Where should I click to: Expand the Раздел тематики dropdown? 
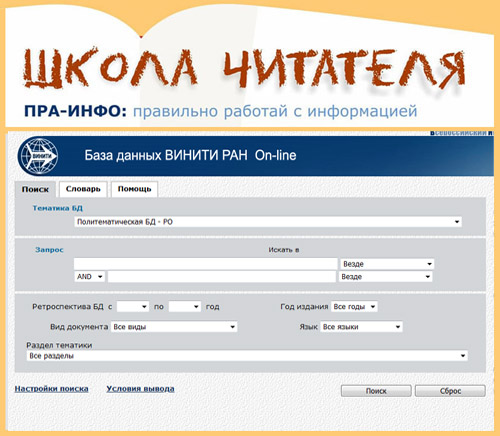pyautogui.click(x=247, y=356)
